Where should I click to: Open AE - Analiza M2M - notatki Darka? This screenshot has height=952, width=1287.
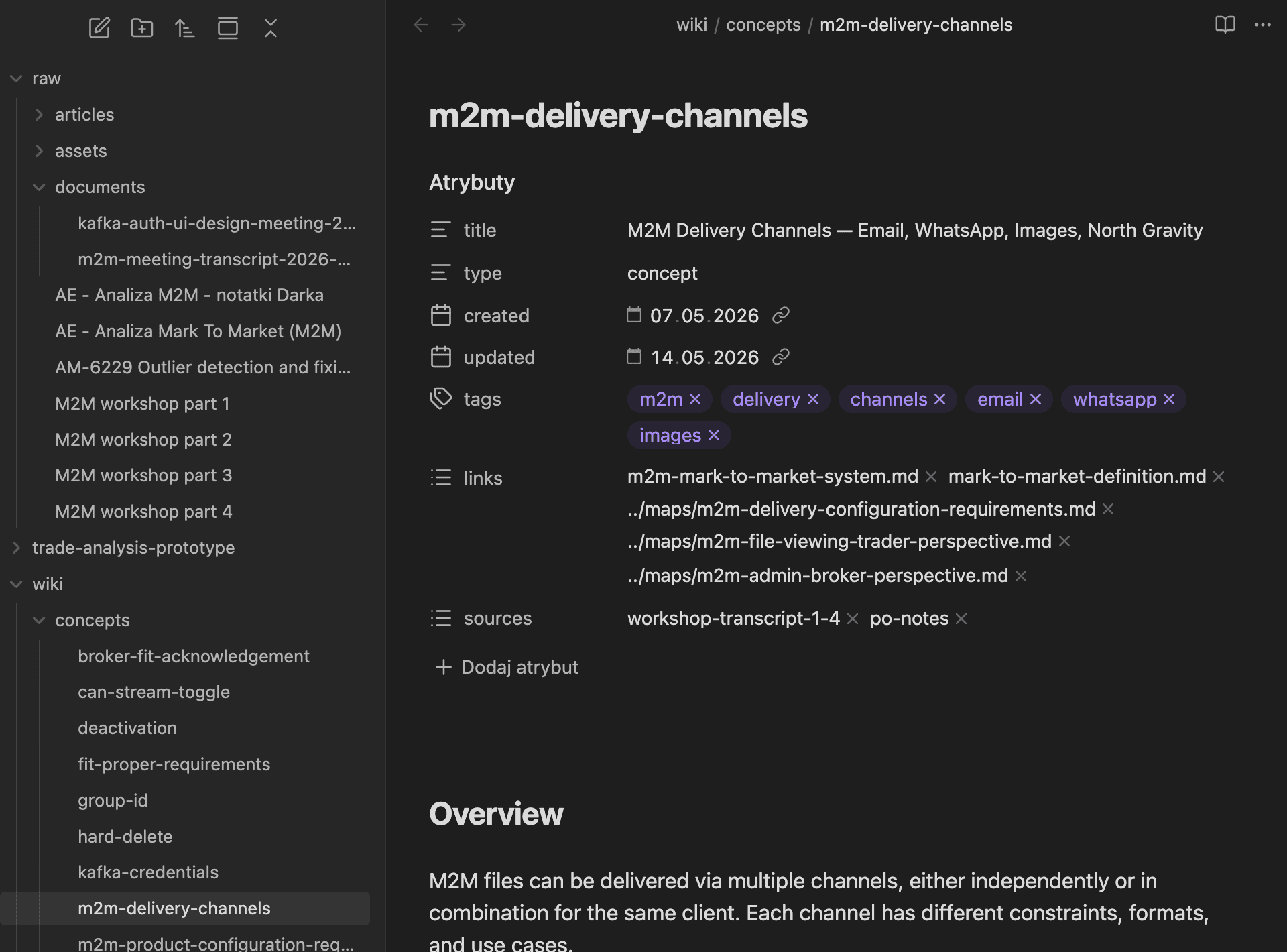(189, 295)
